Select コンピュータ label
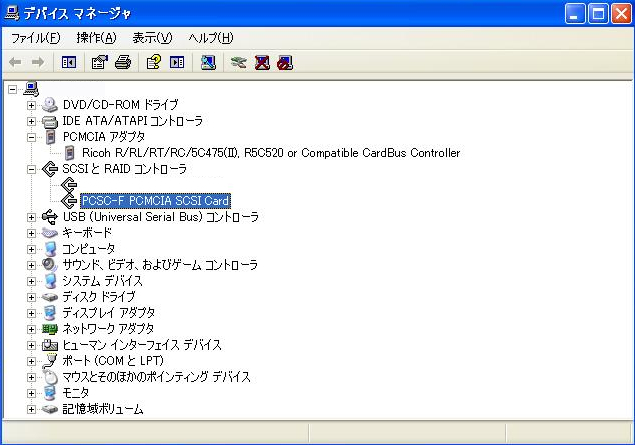The width and height of the screenshot is (635, 445). (x=89, y=249)
